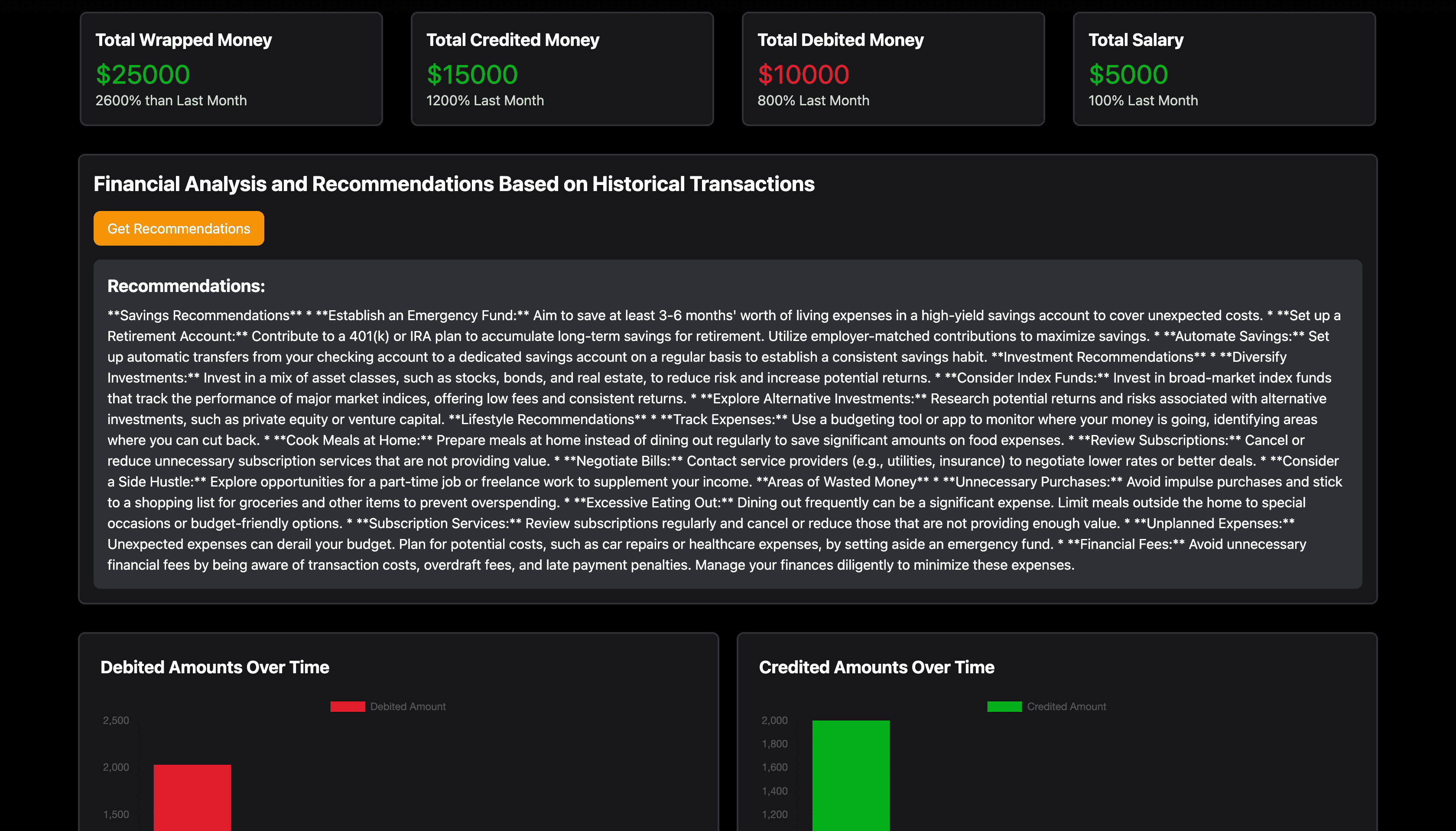
Task: Click the Debited Amounts Over Time title
Action: tap(214, 667)
